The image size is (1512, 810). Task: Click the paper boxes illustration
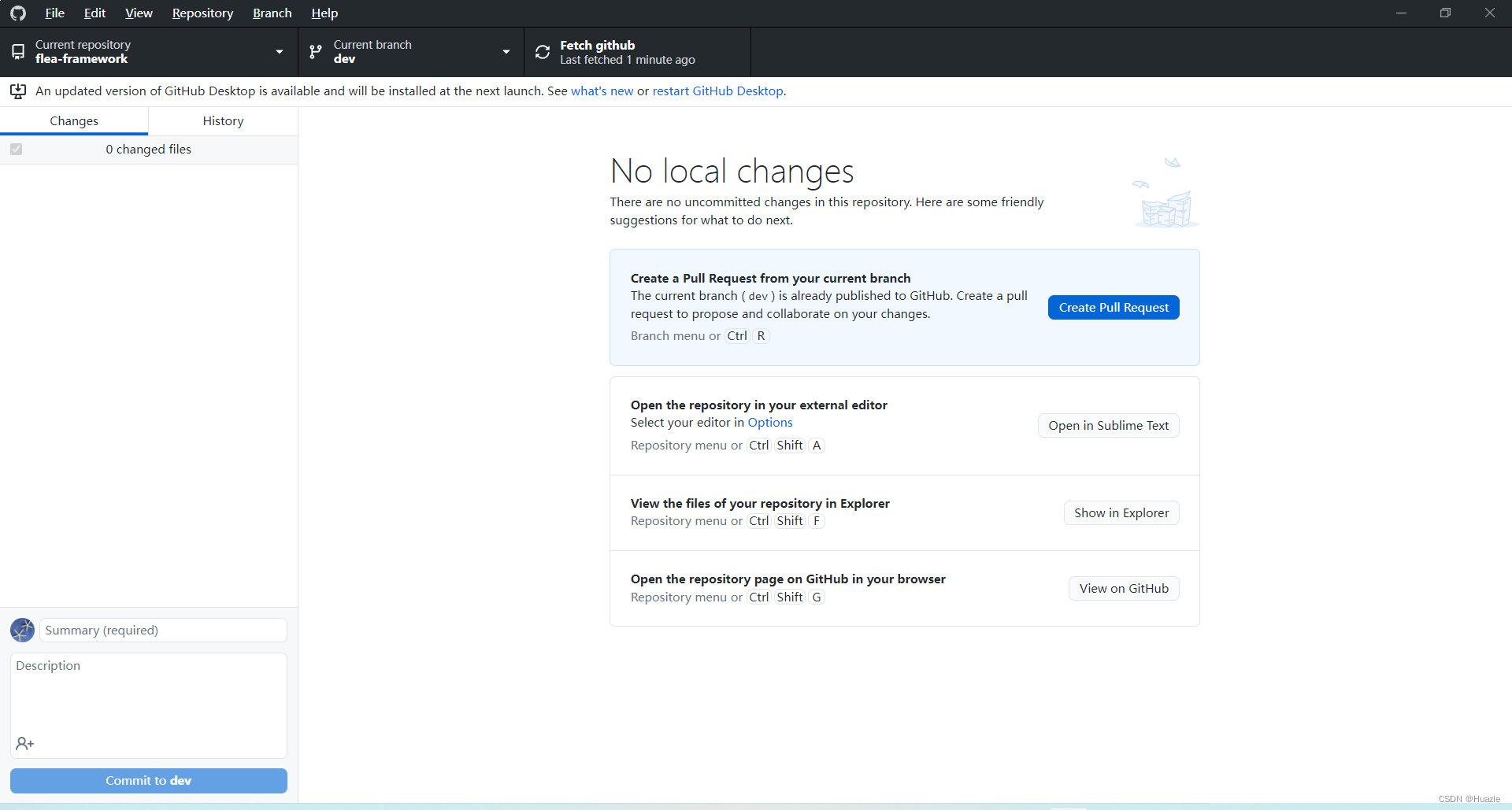[x=1165, y=193]
